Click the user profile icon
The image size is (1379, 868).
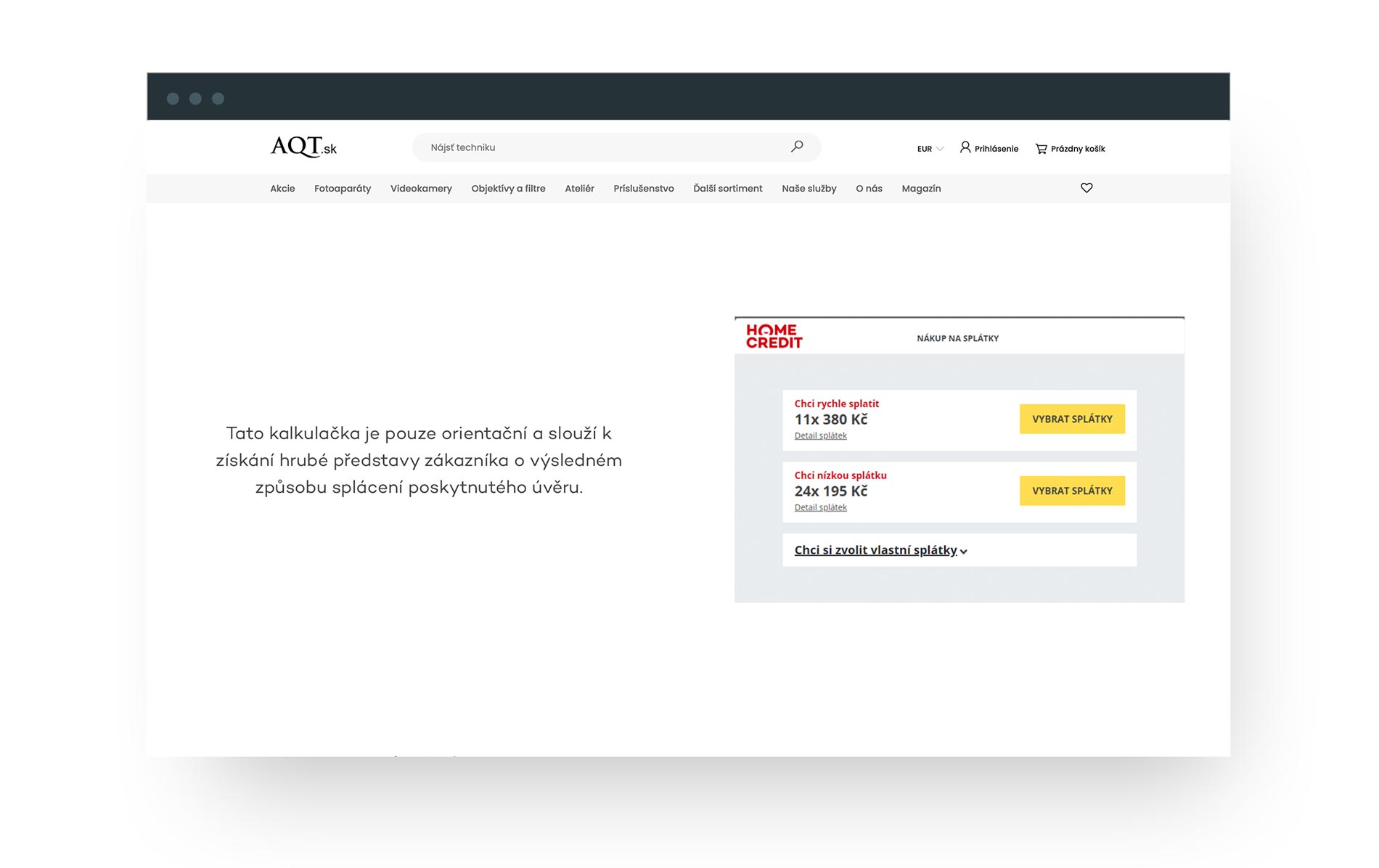pyautogui.click(x=965, y=147)
